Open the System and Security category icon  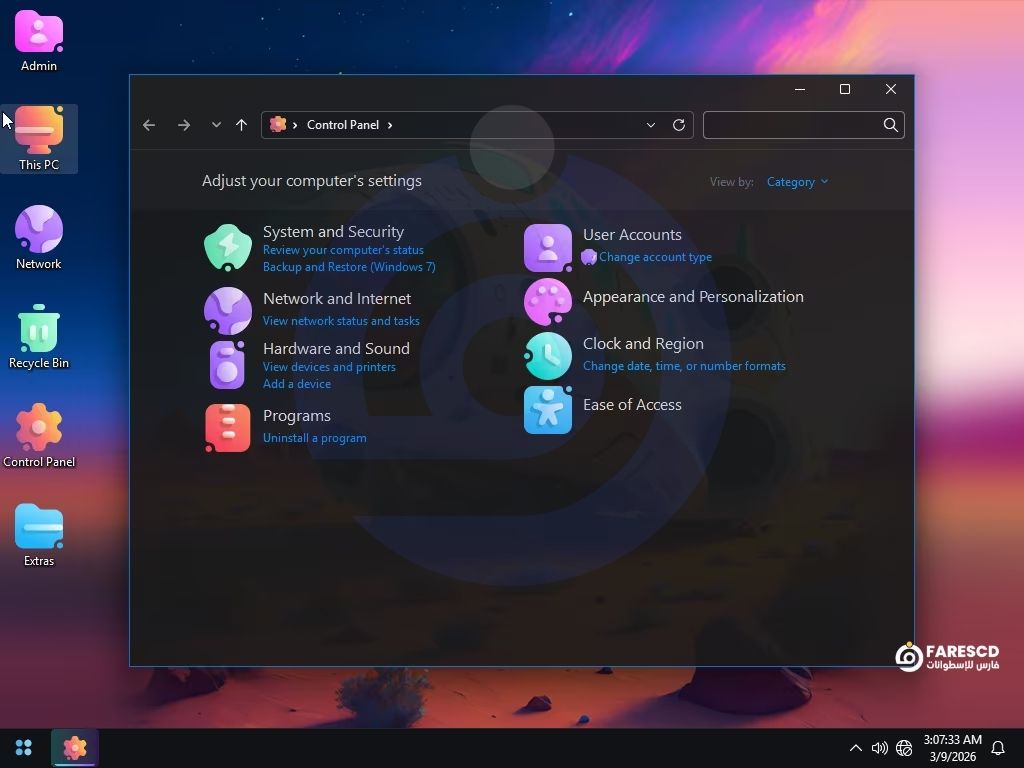[228, 247]
